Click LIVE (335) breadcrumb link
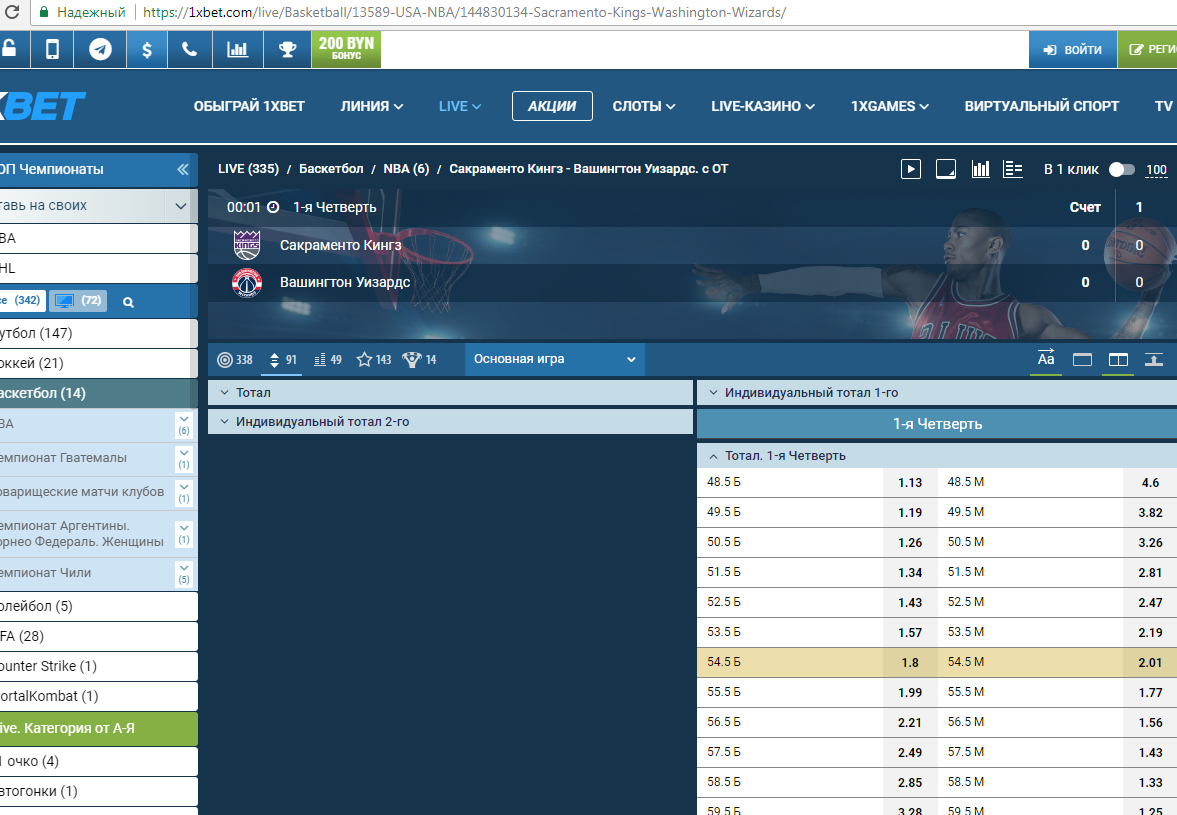The width and height of the screenshot is (1177, 815). coord(248,169)
